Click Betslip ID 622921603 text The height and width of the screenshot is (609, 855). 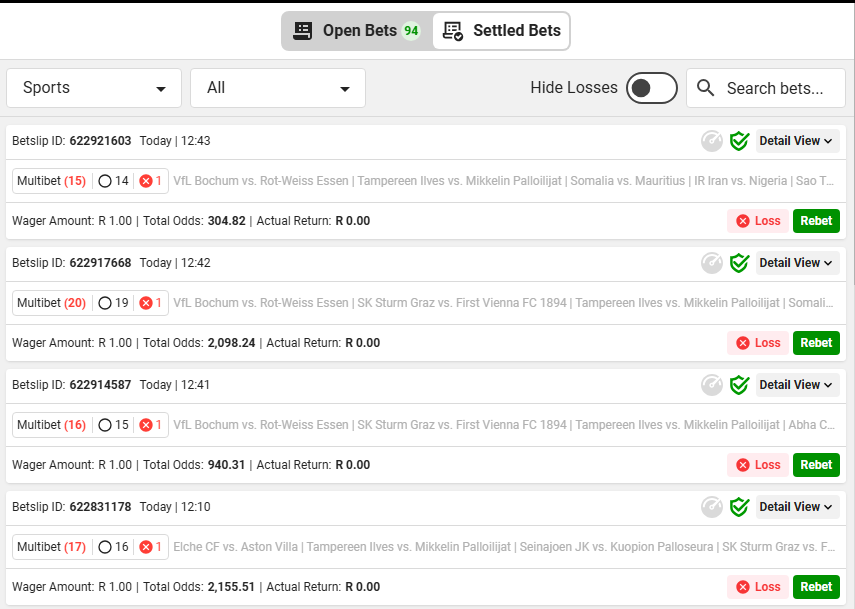71,141
